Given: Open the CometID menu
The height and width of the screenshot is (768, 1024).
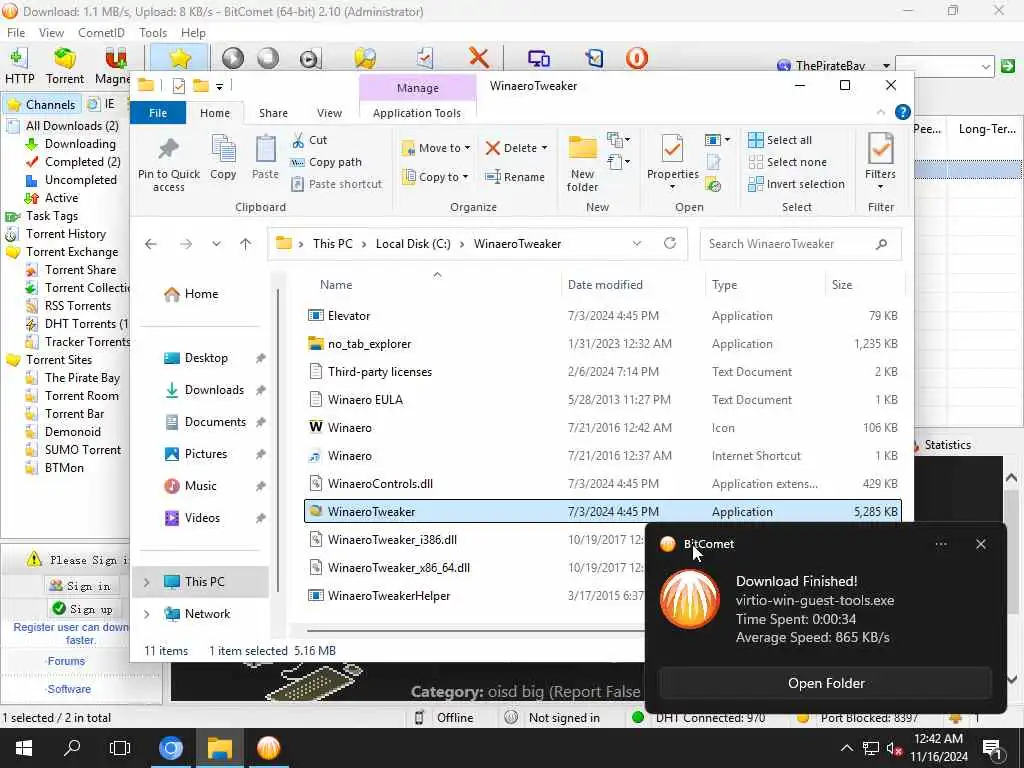Looking at the screenshot, I should click(101, 33).
